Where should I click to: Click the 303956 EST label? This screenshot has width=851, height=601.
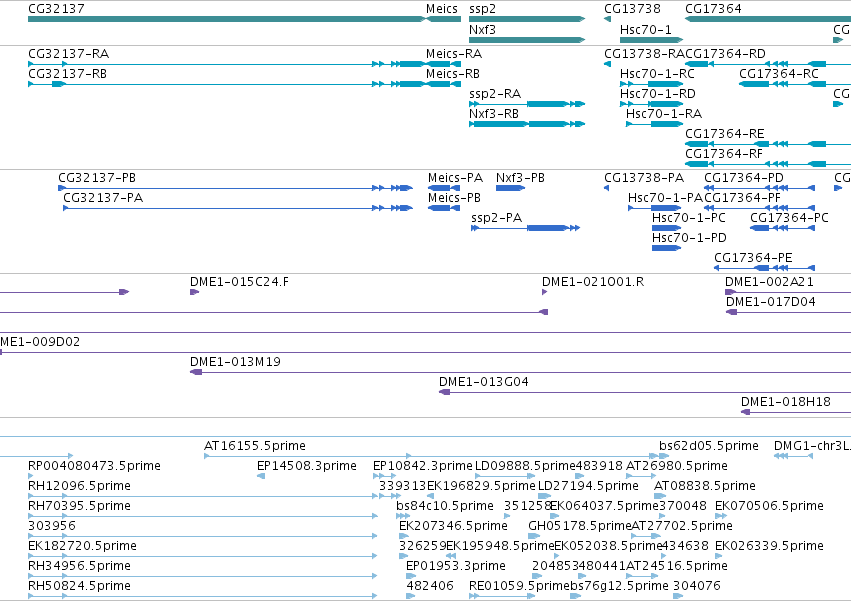[x=52, y=526]
